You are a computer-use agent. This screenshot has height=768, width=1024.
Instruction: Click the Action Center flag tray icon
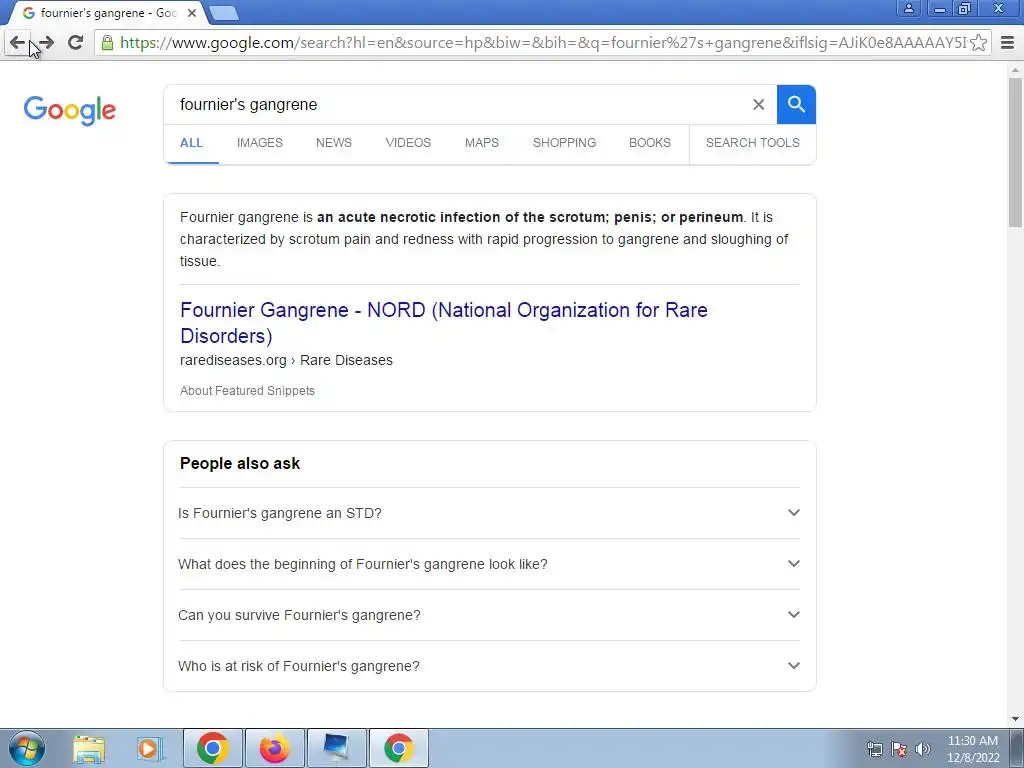tap(899, 749)
